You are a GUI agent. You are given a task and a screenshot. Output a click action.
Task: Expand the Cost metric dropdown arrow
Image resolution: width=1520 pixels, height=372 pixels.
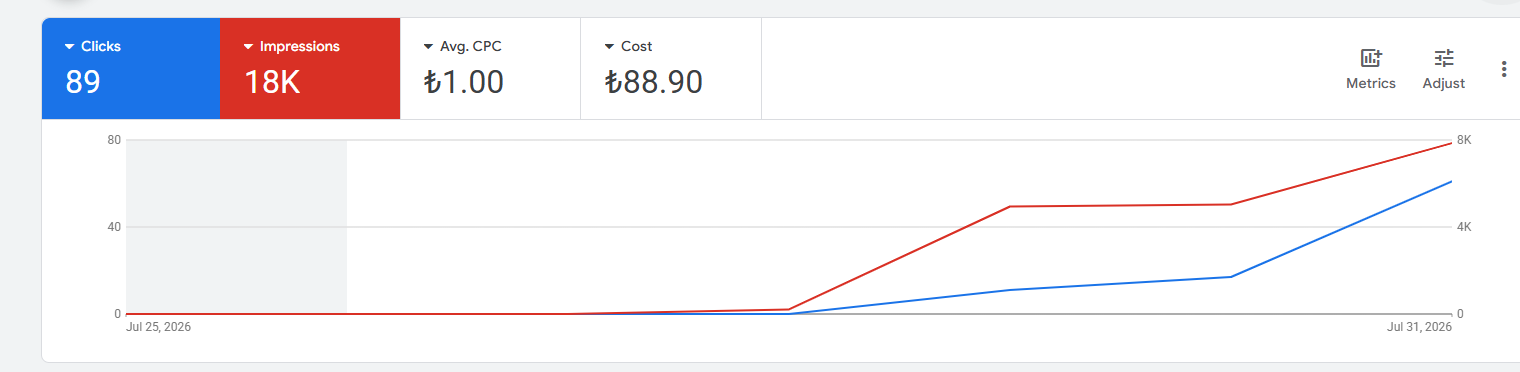tap(609, 47)
